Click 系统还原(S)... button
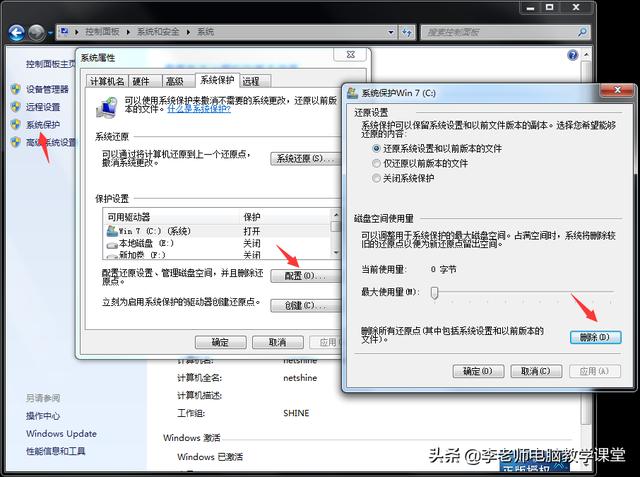640x477 pixels. click(305, 158)
